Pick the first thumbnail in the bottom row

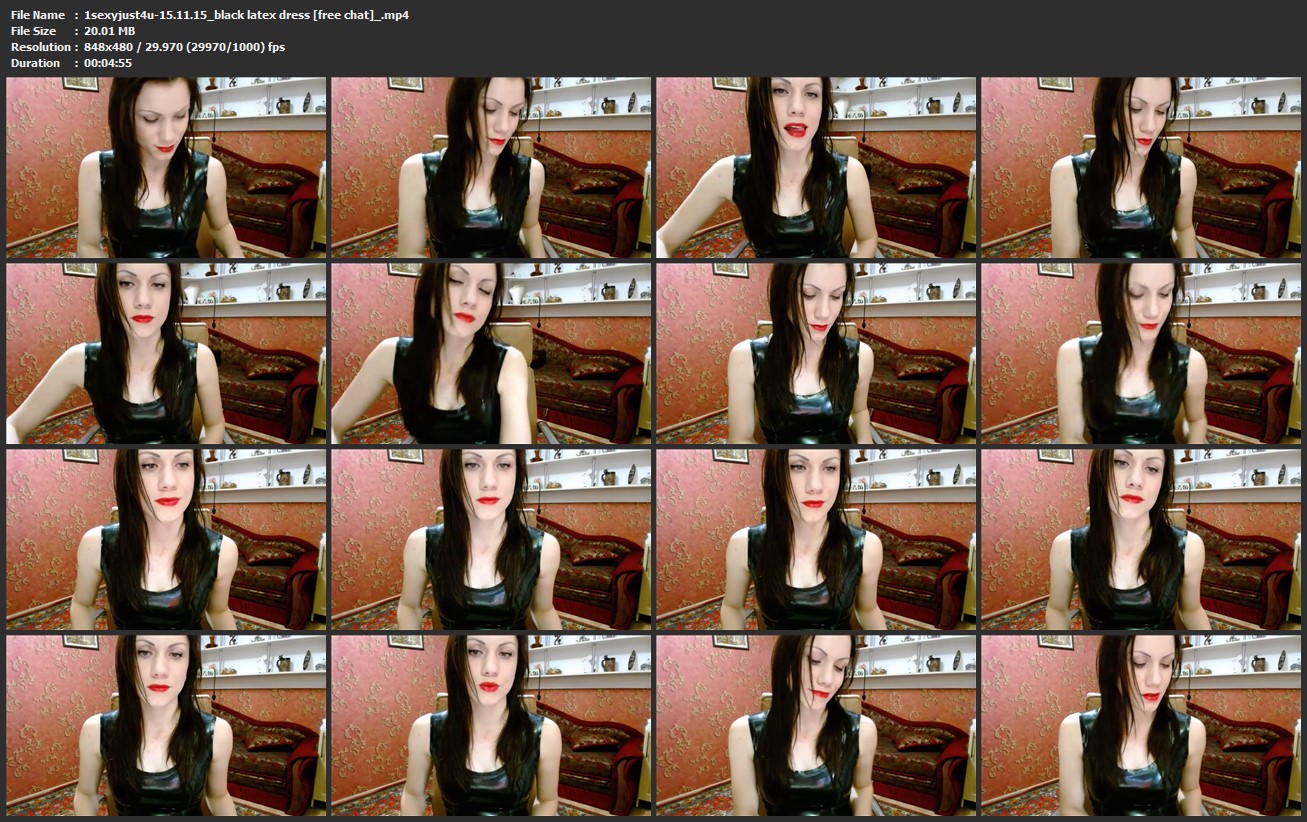(166, 724)
